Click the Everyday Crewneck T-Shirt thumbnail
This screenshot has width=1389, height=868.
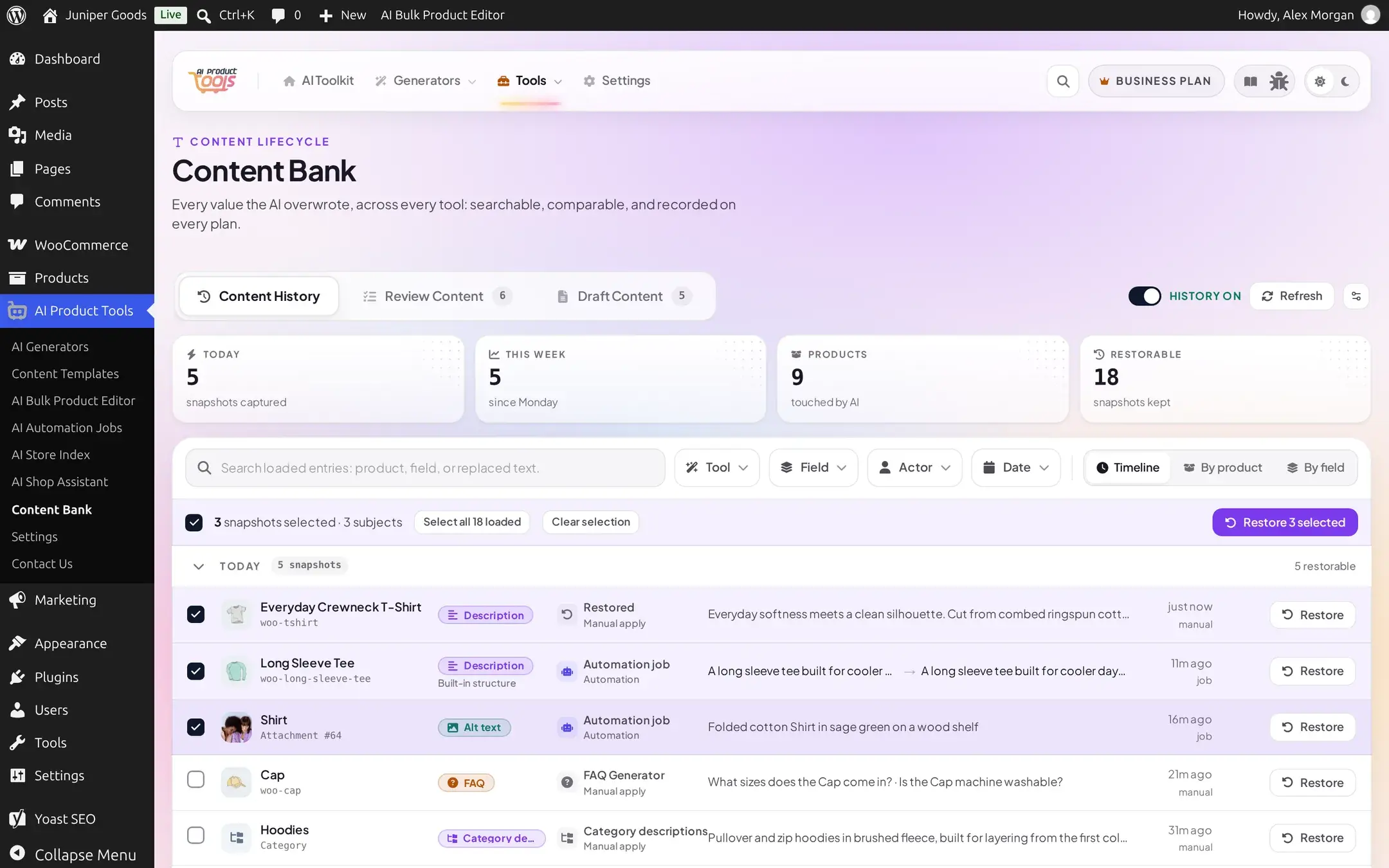tap(236, 615)
